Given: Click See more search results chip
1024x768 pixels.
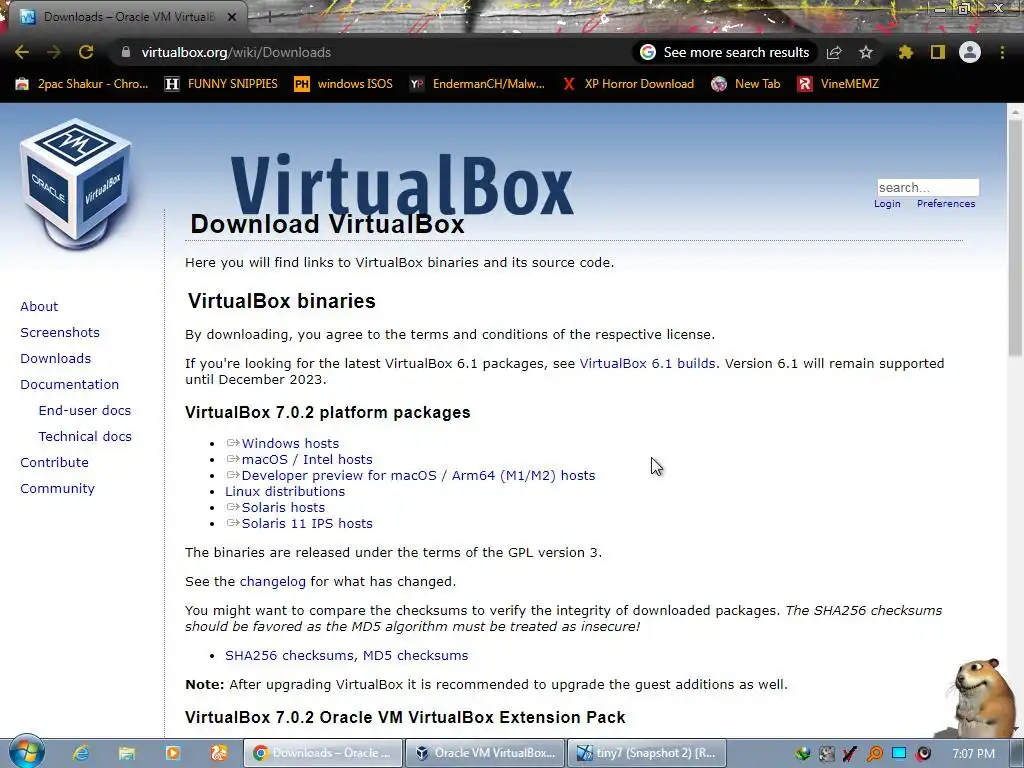Looking at the screenshot, I should click(726, 52).
